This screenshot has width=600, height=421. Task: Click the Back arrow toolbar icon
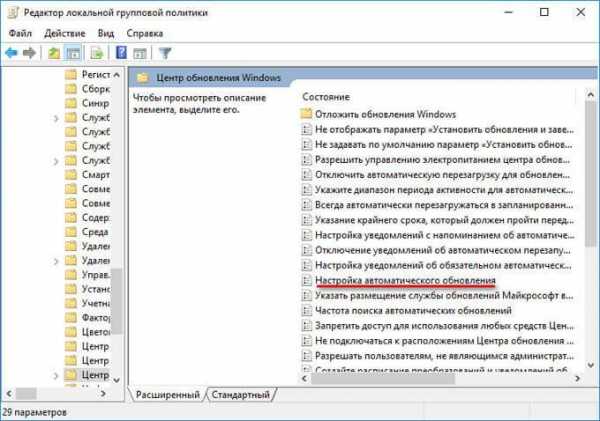(11, 53)
